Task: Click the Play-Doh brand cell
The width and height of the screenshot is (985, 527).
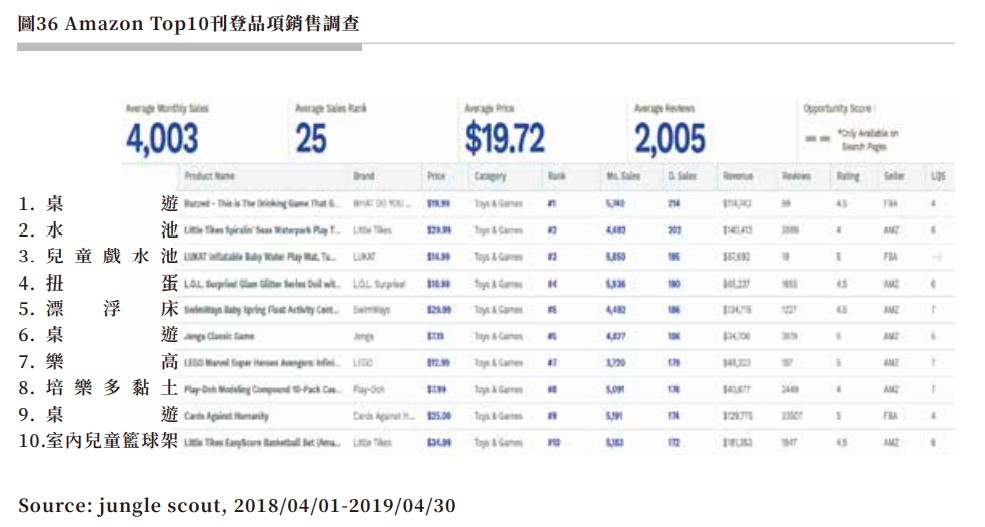Action: (x=369, y=389)
